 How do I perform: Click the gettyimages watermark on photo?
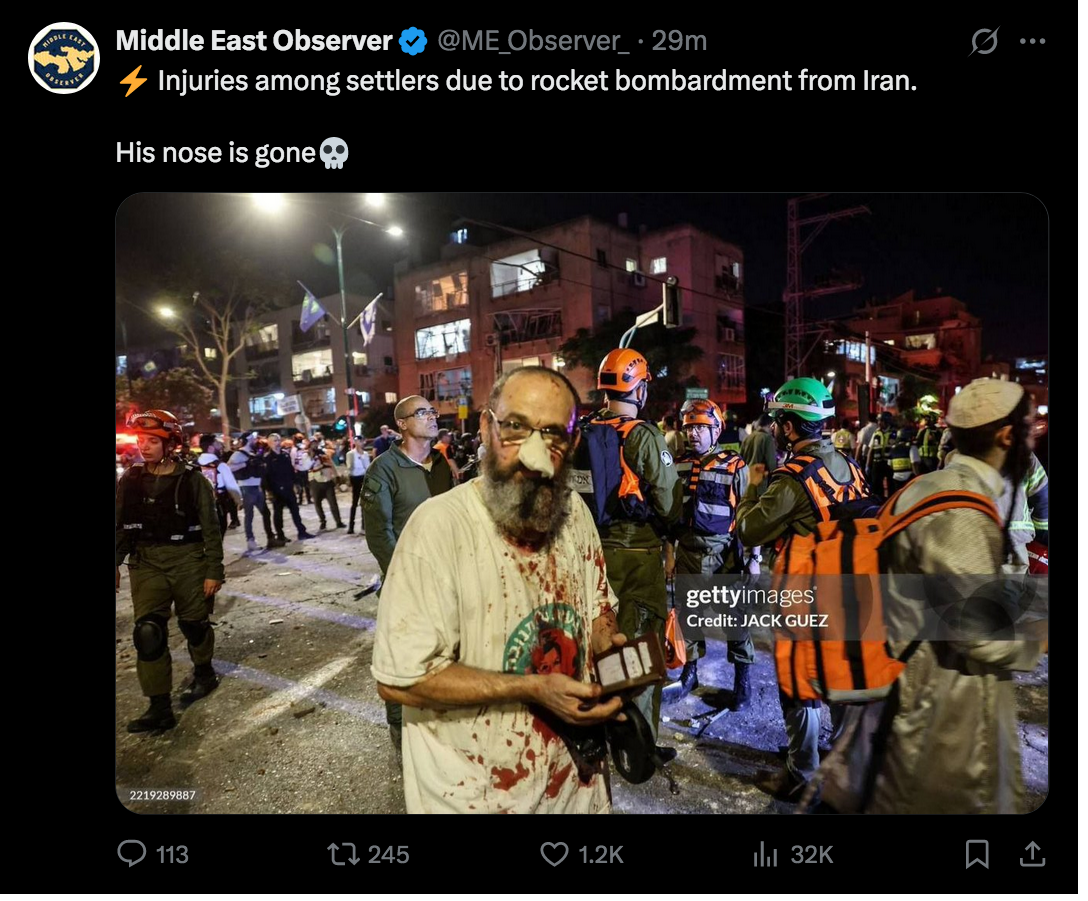(x=750, y=596)
